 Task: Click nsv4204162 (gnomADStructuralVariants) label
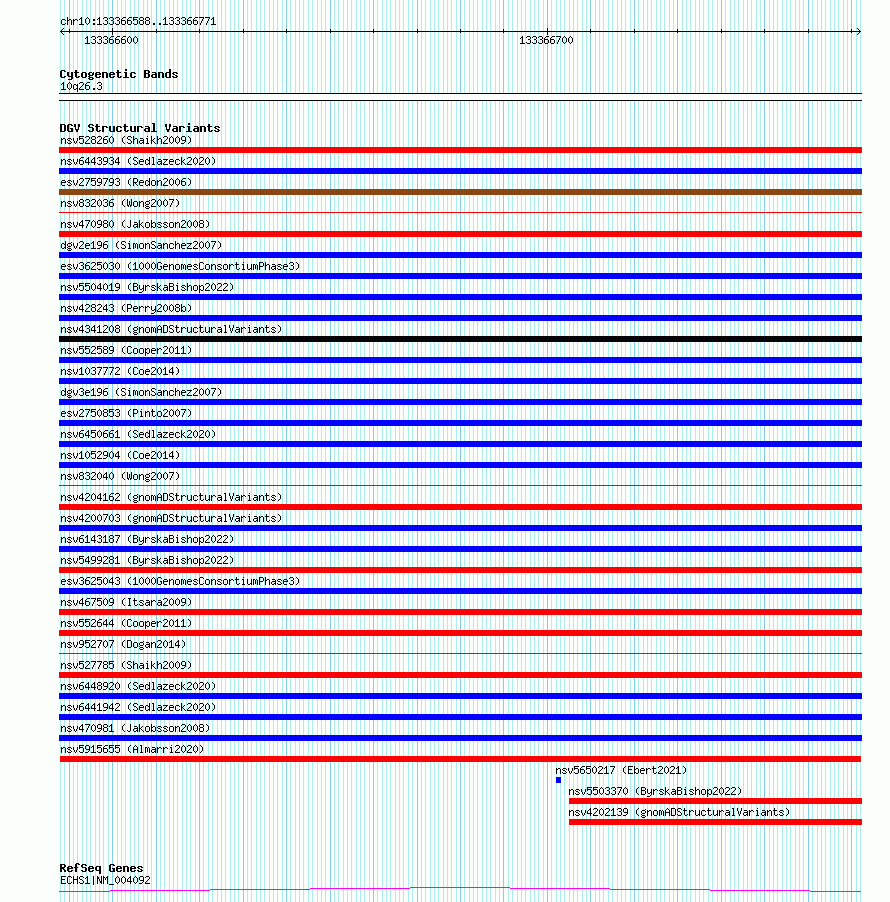[x=171, y=497]
